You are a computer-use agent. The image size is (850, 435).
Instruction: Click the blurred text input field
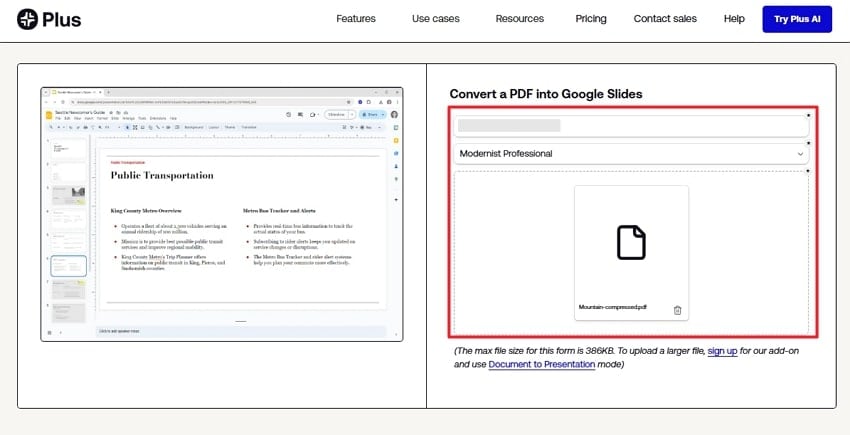632,126
